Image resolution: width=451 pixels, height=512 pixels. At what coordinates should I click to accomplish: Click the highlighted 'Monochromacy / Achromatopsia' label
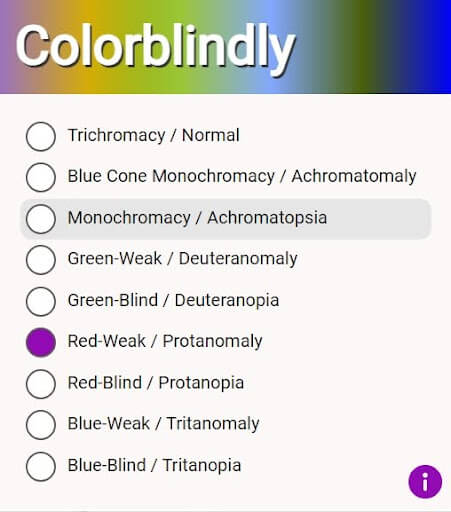197,218
